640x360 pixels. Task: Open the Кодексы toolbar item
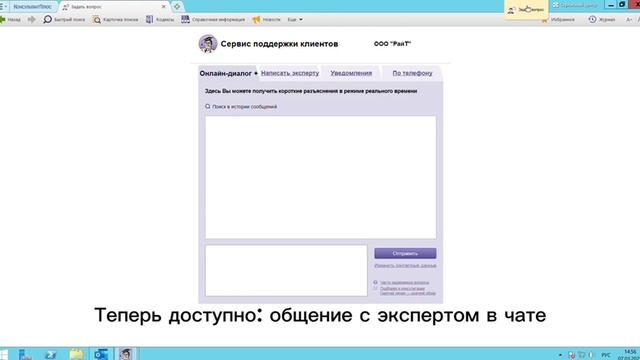point(160,20)
